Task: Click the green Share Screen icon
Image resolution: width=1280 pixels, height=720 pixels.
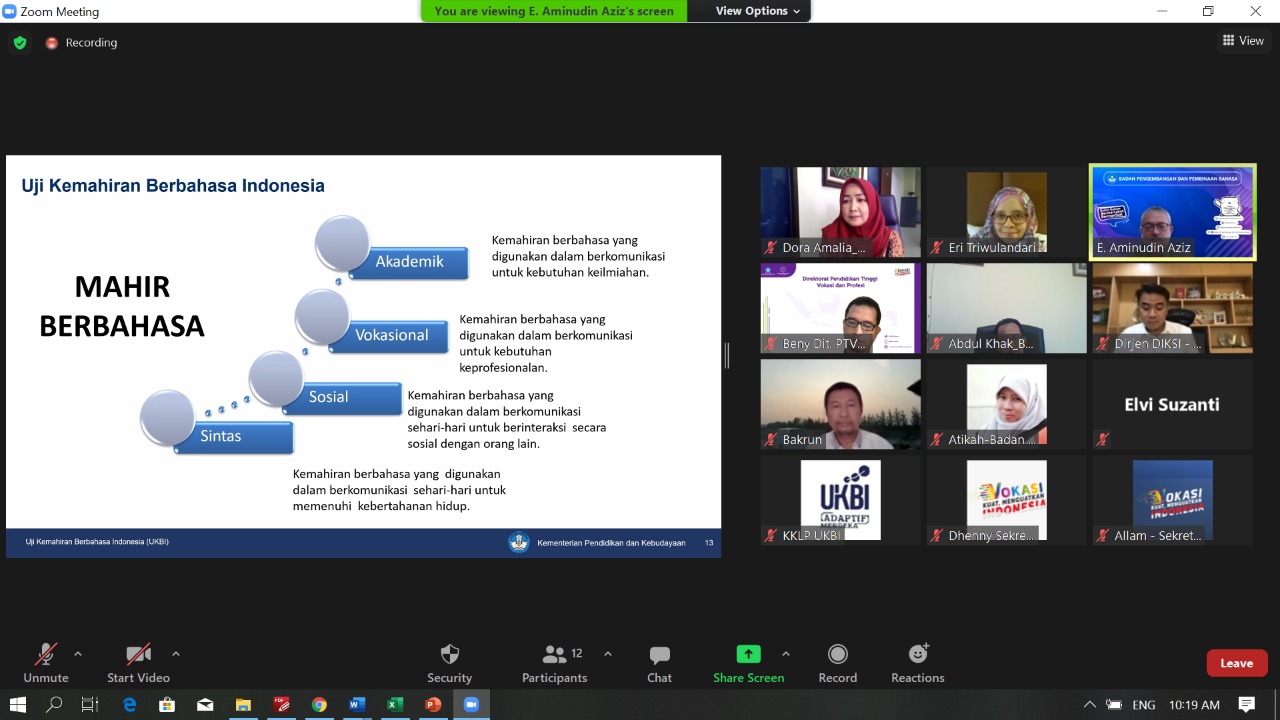Action: pyautogui.click(x=748, y=654)
